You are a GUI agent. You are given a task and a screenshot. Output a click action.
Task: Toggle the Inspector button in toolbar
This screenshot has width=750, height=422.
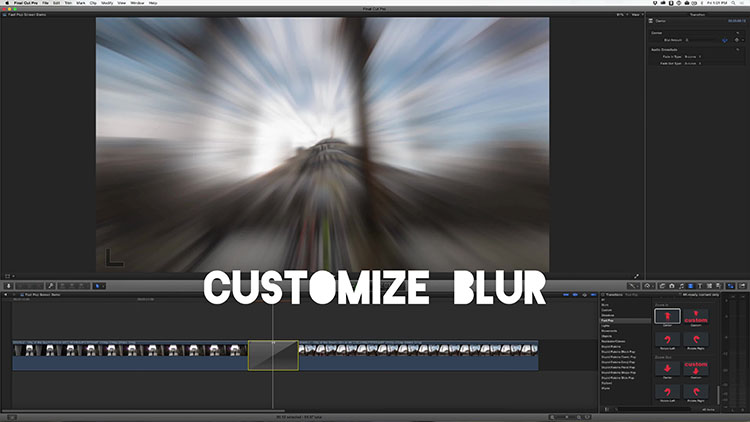coord(731,286)
